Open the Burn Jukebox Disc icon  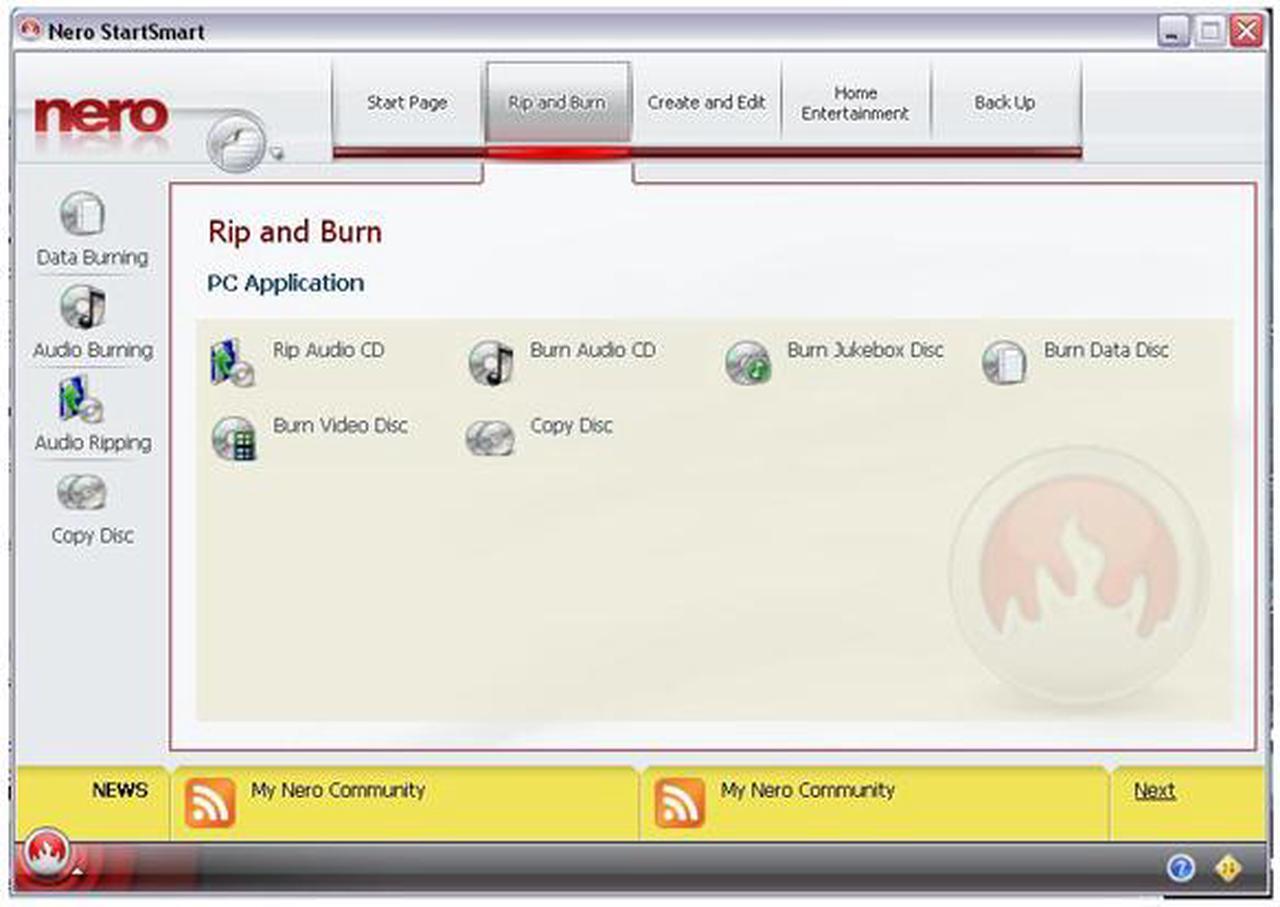click(x=748, y=363)
